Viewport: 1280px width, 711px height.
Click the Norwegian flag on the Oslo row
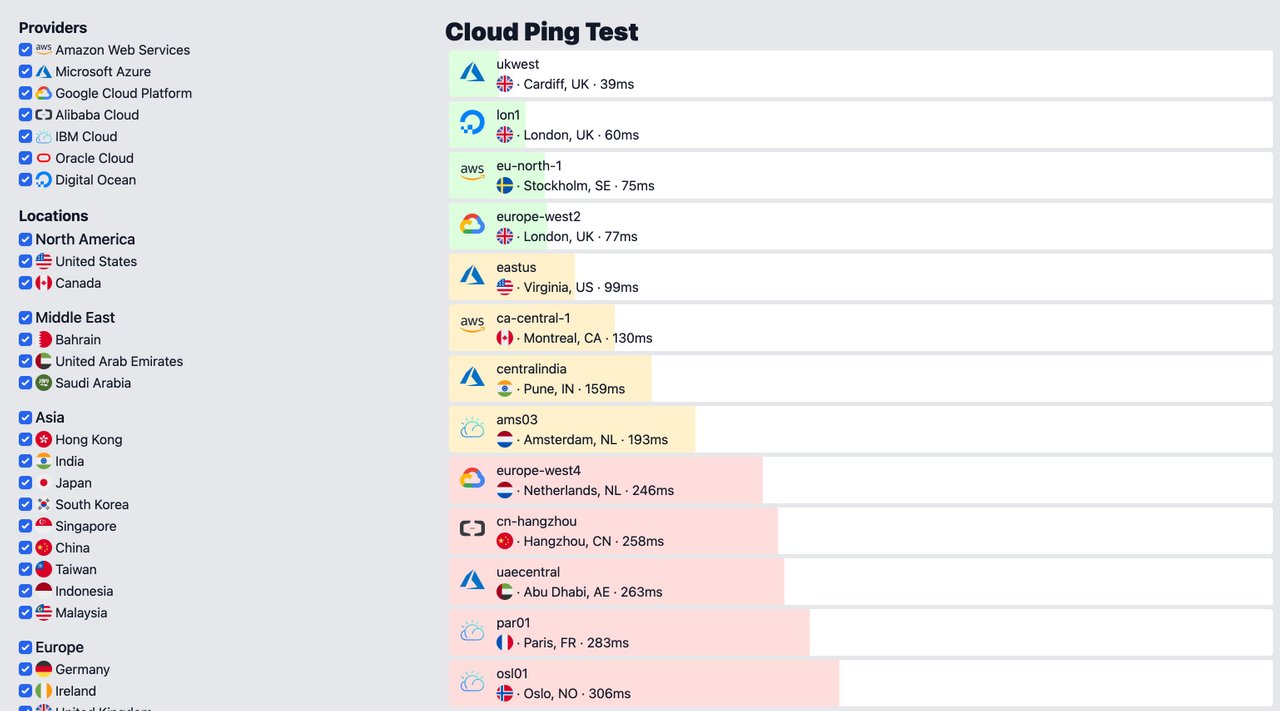point(505,693)
